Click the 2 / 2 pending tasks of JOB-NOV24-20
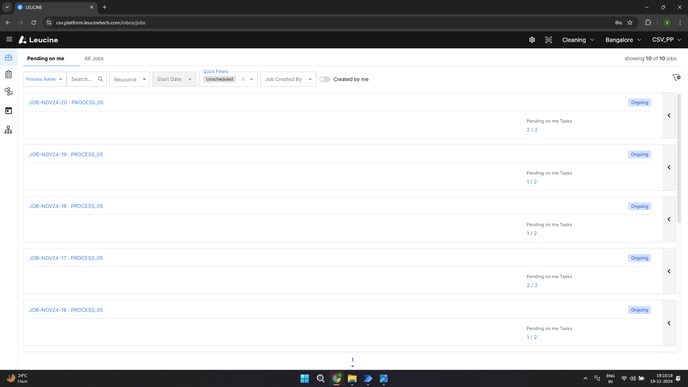The image size is (688, 387). tap(532, 130)
